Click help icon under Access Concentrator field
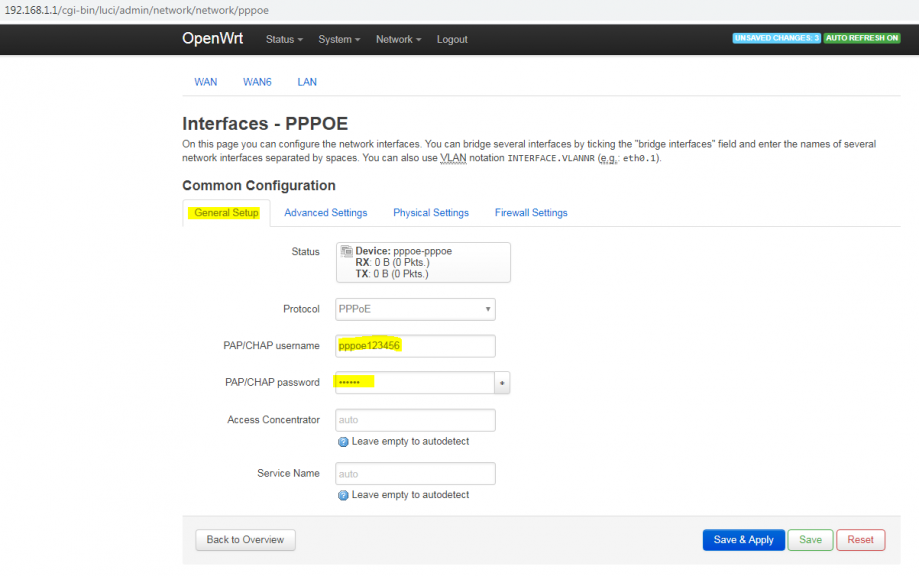Viewport: 919px width, 576px height. coord(344,441)
